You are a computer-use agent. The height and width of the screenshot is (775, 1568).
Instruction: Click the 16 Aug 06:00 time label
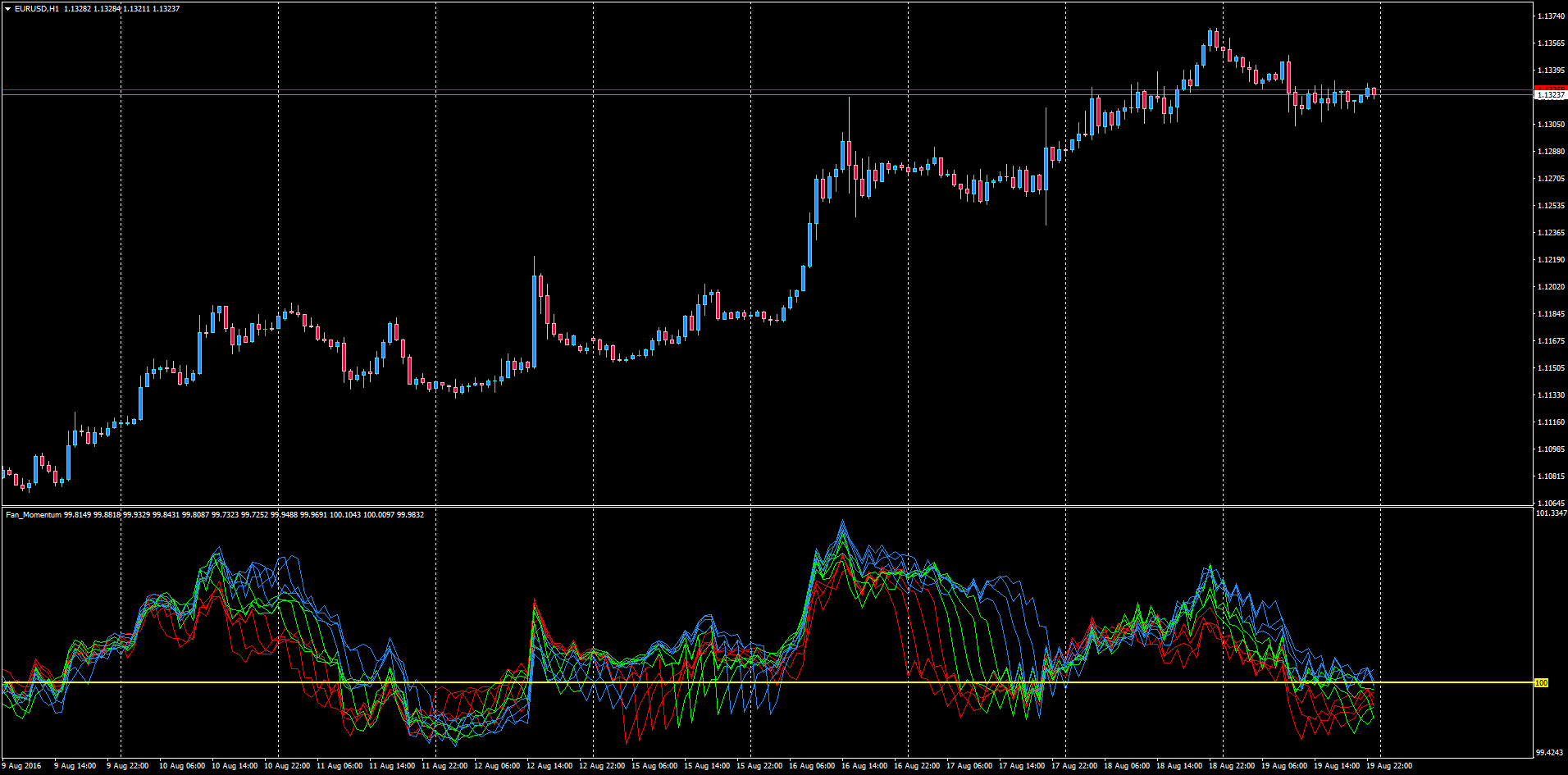[x=812, y=766]
